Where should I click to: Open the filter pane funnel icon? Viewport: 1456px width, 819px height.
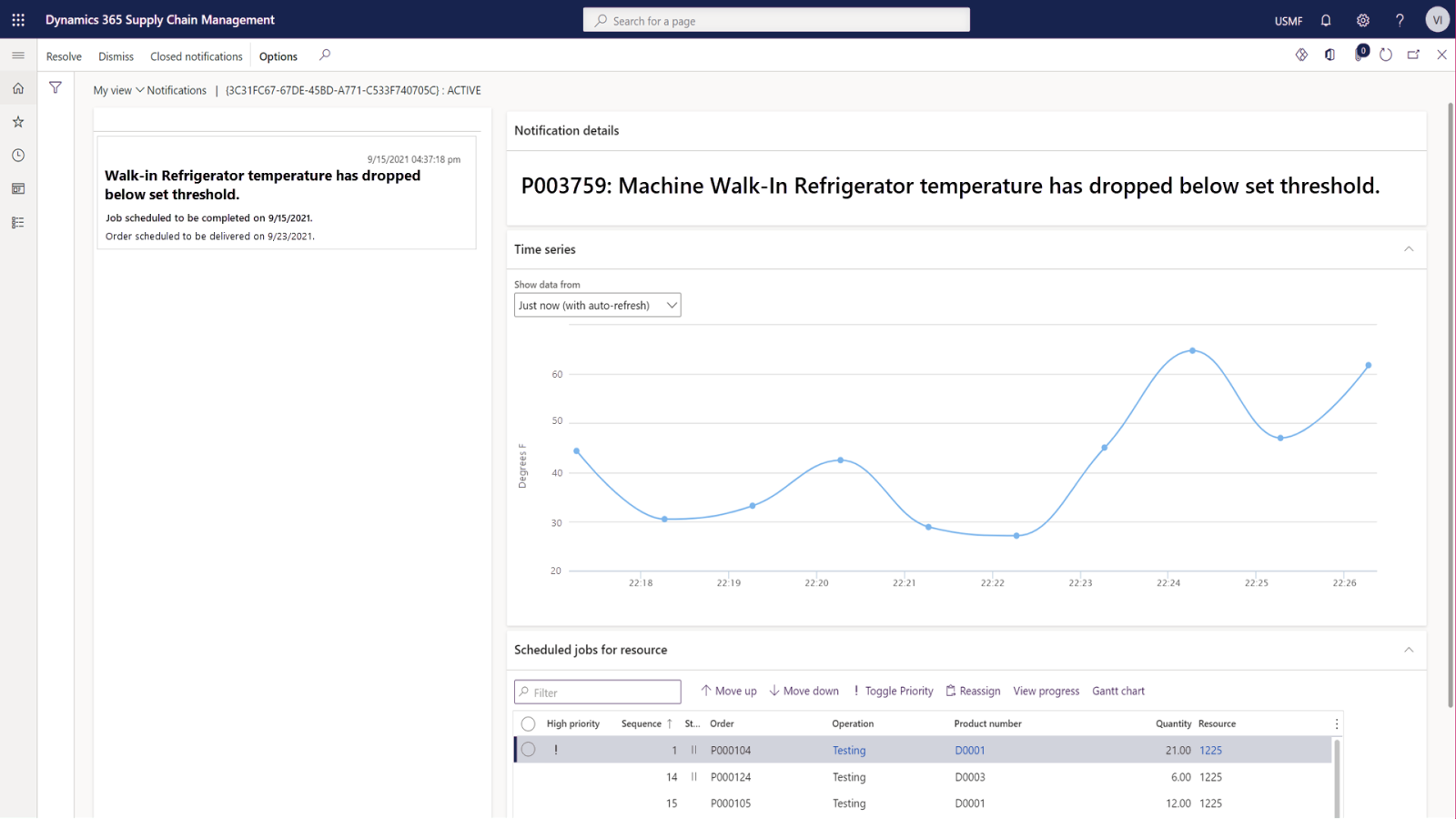tap(56, 88)
